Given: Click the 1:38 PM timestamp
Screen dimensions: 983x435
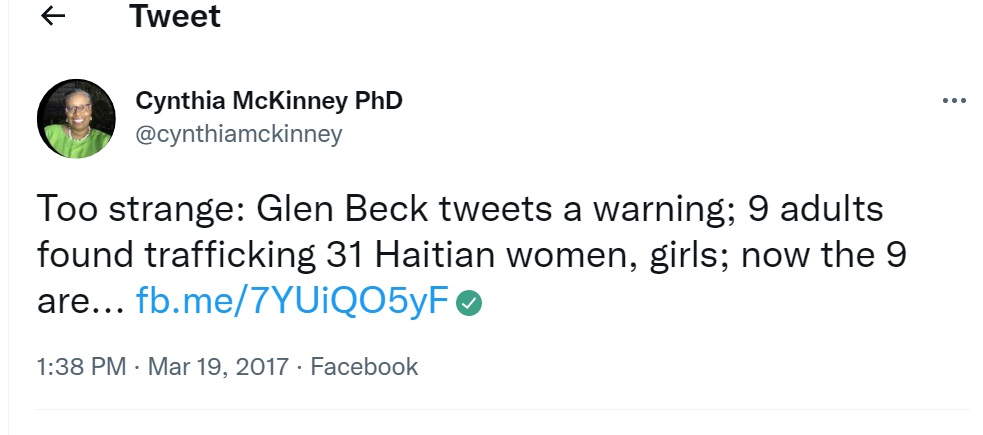Looking at the screenshot, I should (x=80, y=367).
